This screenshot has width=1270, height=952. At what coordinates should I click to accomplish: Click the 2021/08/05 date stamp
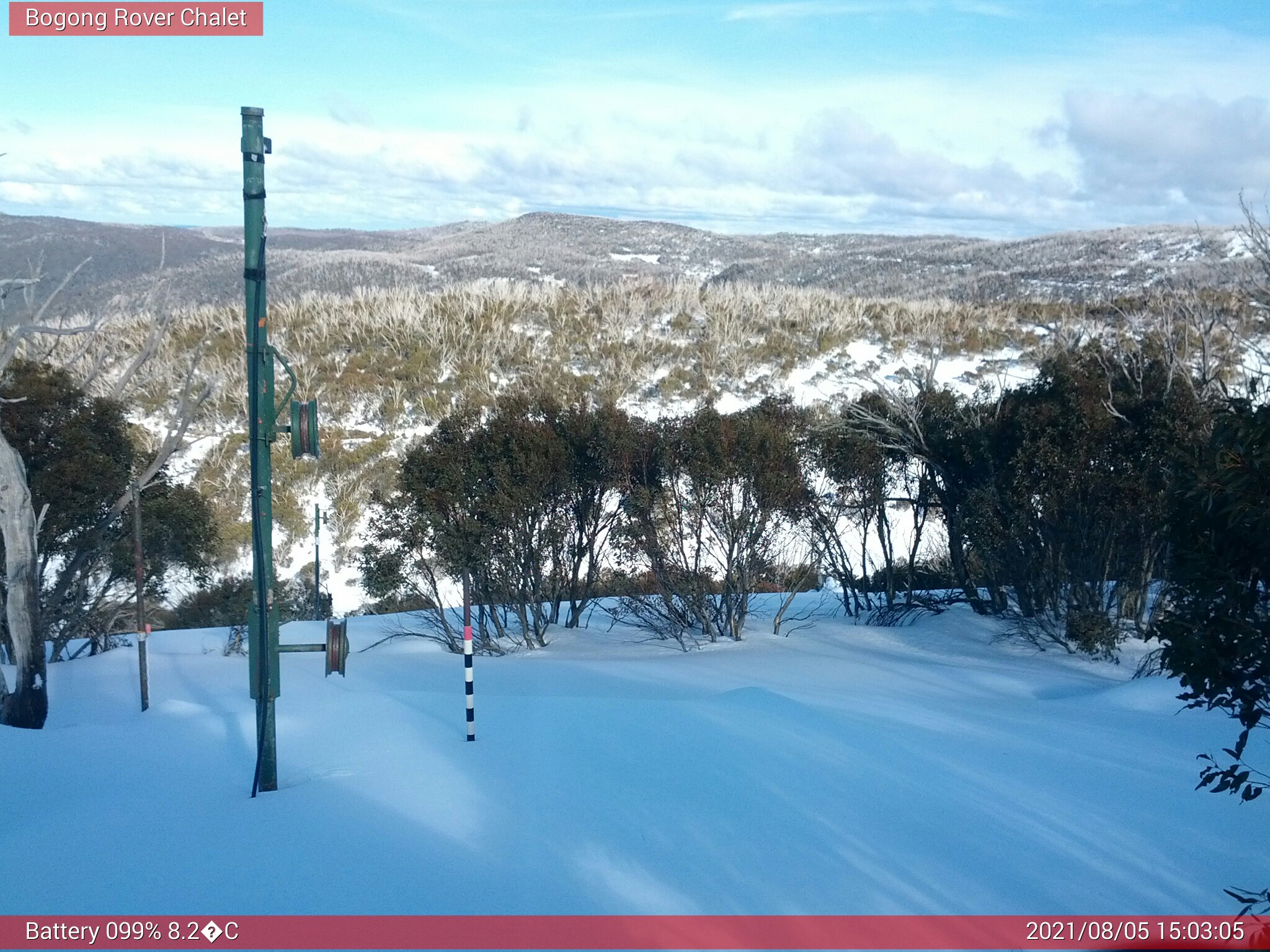click(1088, 932)
